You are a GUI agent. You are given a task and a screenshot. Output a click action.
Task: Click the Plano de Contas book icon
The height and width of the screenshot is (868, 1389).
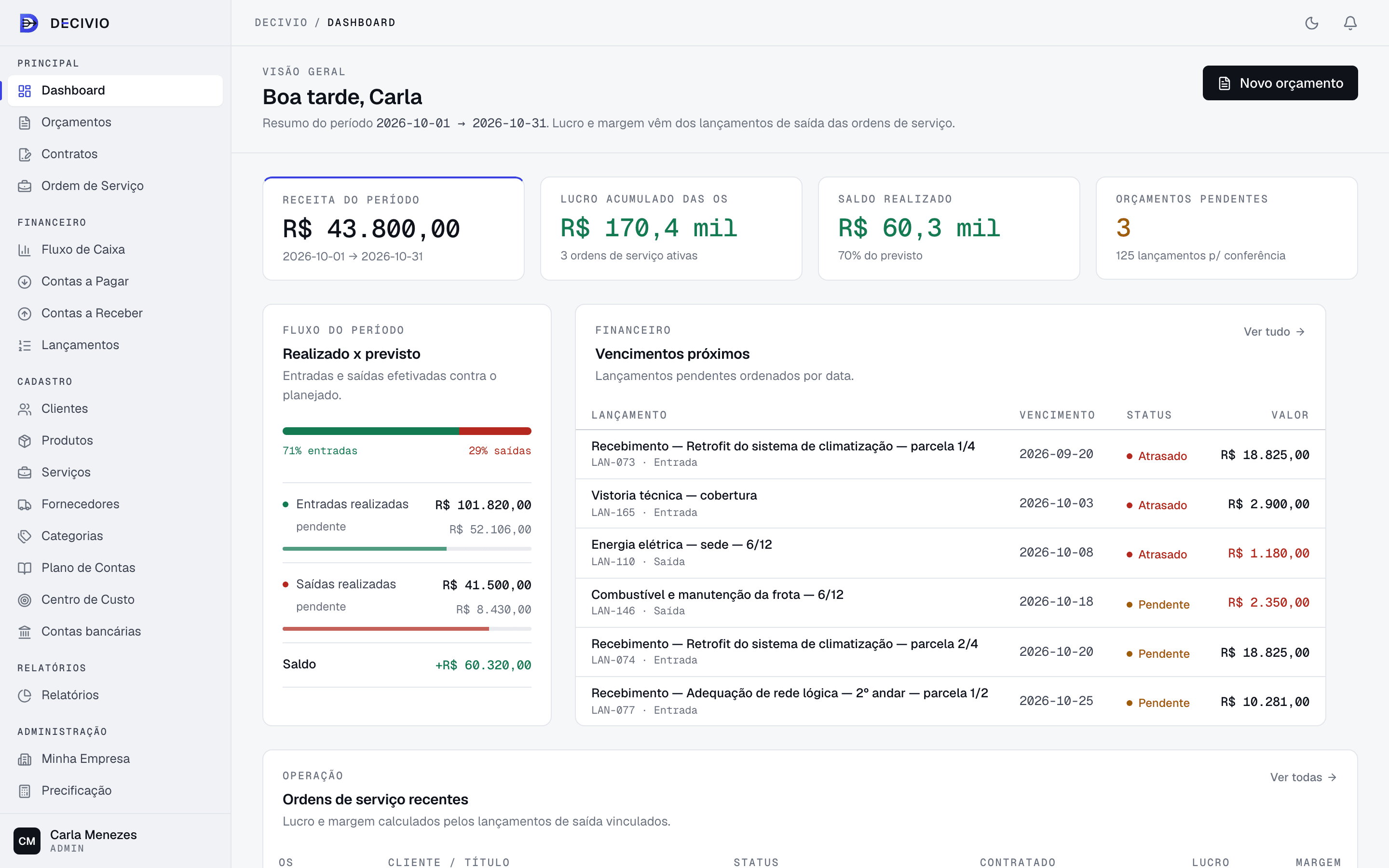[x=25, y=568]
